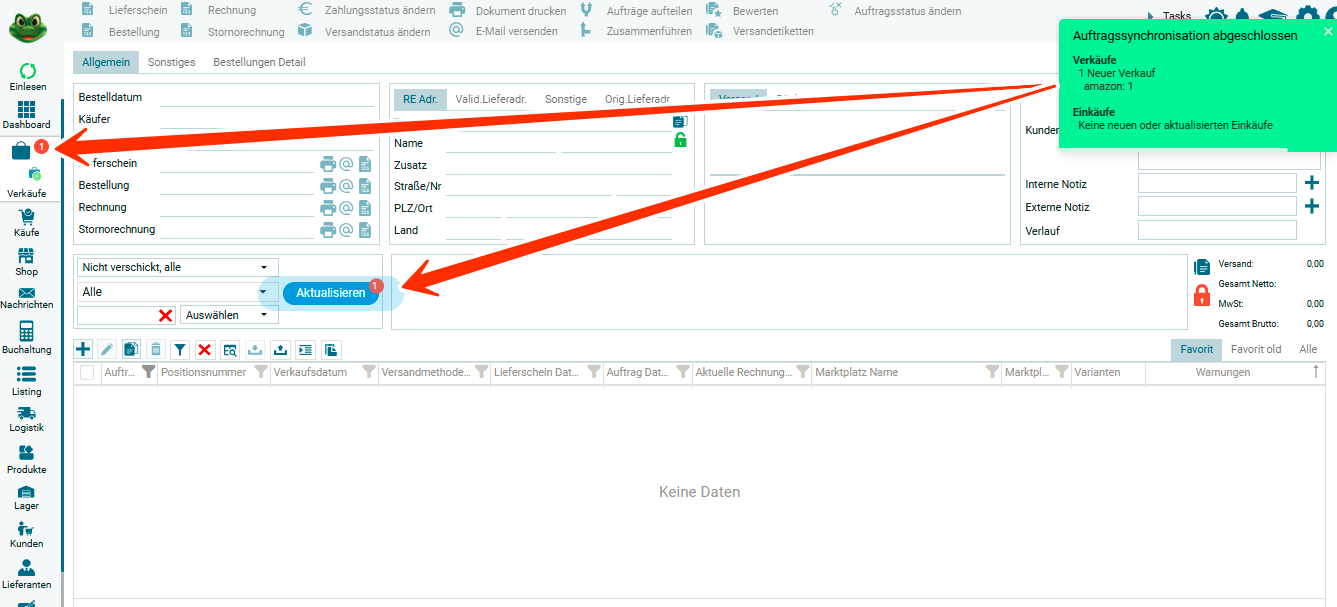Close the green sync notification
1337x607 pixels.
click(x=1328, y=31)
